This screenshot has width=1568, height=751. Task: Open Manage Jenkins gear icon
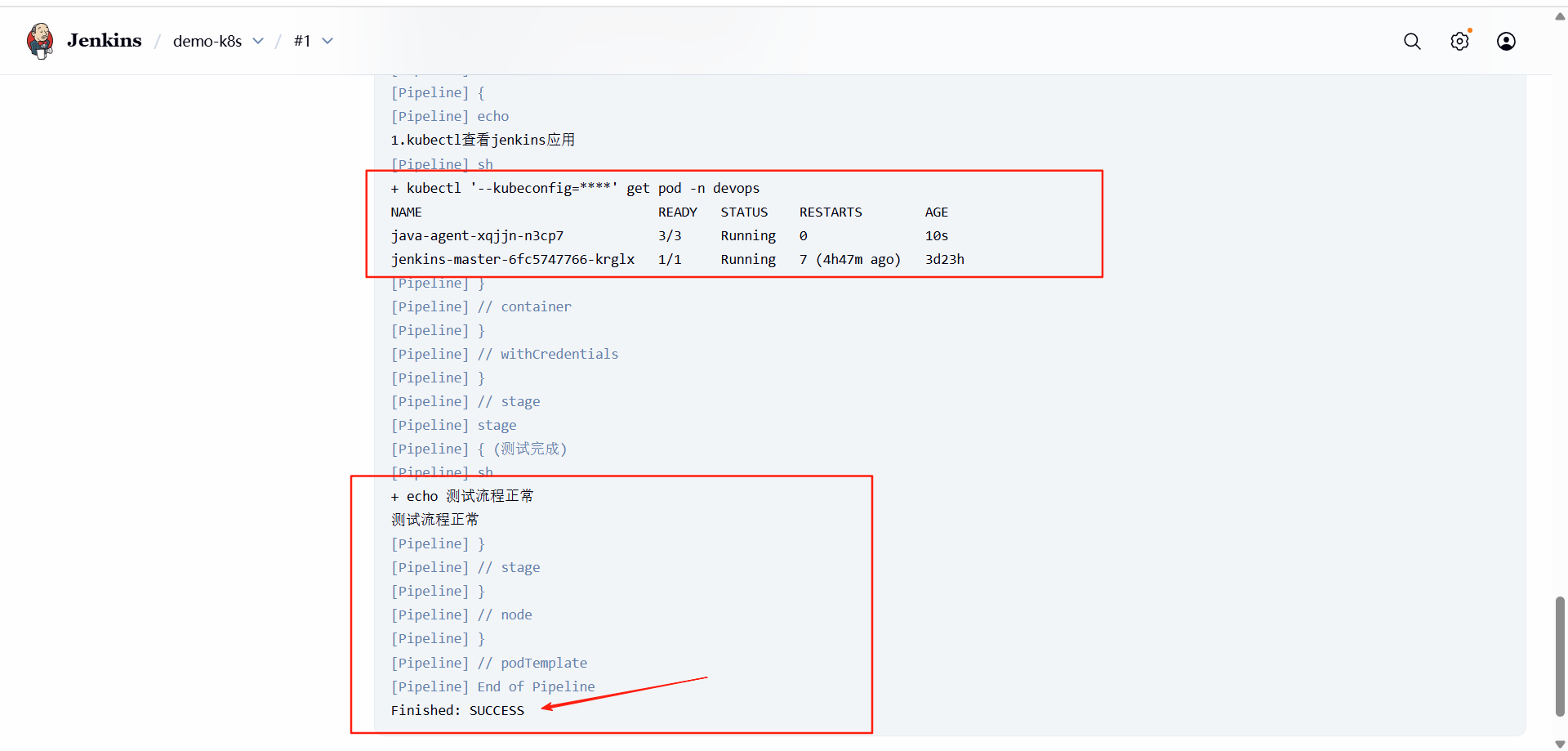click(x=1459, y=41)
